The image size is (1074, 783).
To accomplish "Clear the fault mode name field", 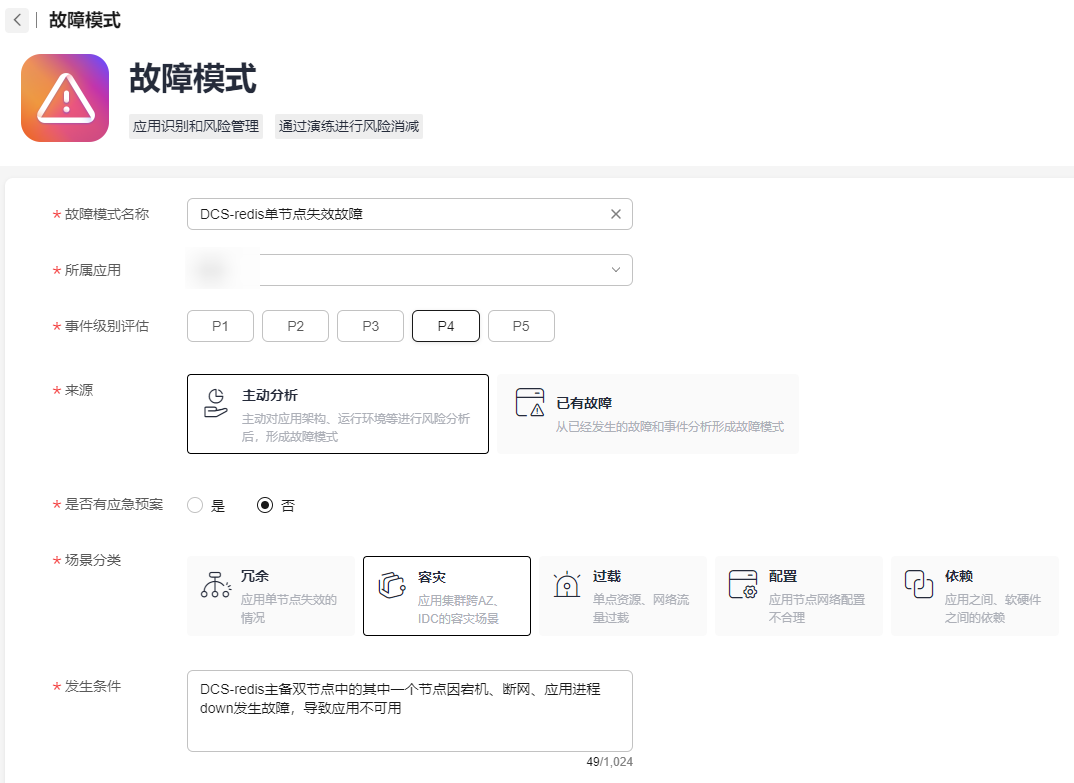I will [x=616, y=214].
